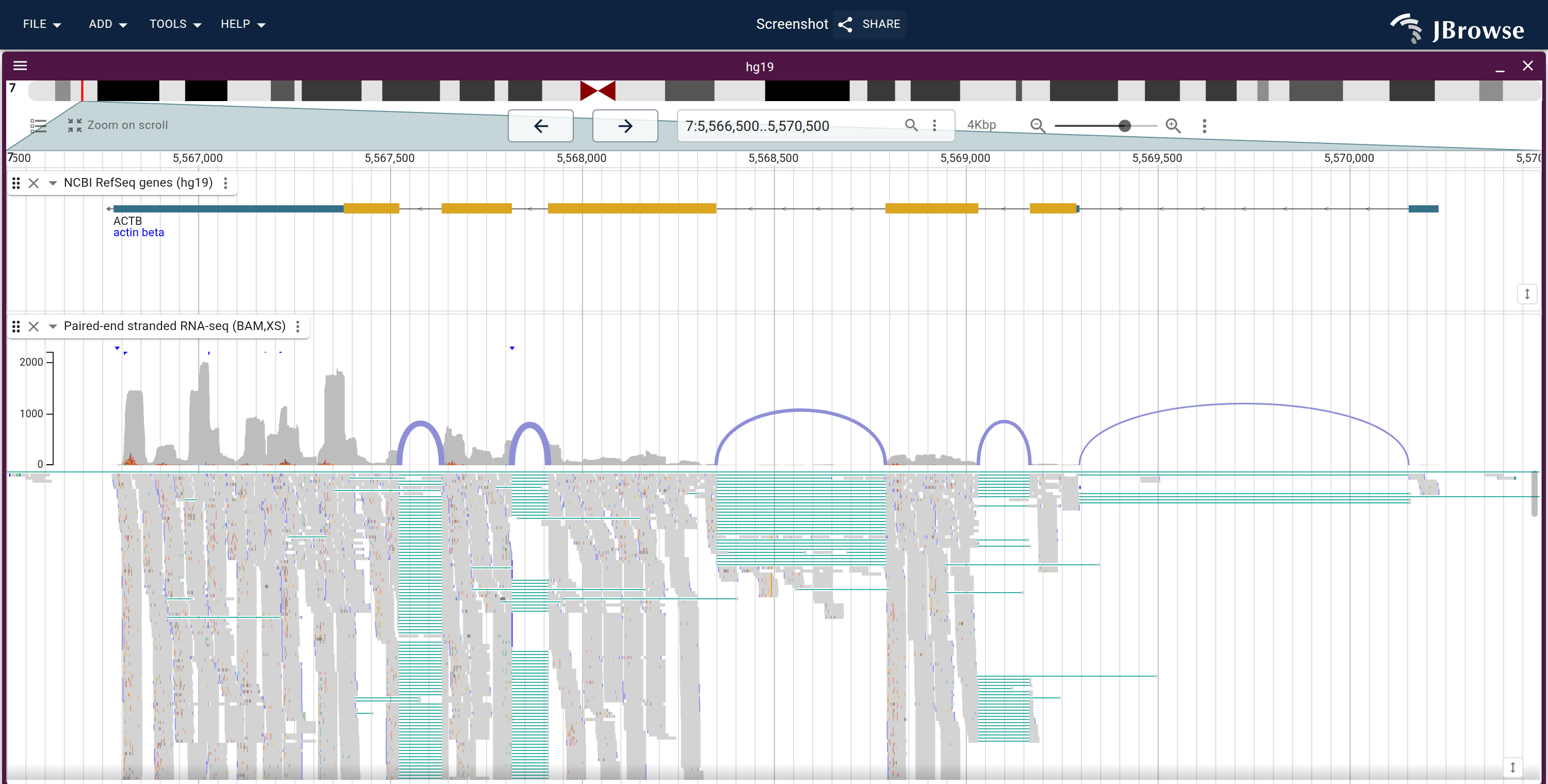Open view options kebab next to zoom
Image resolution: width=1548 pixels, height=784 pixels.
coord(1204,125)
